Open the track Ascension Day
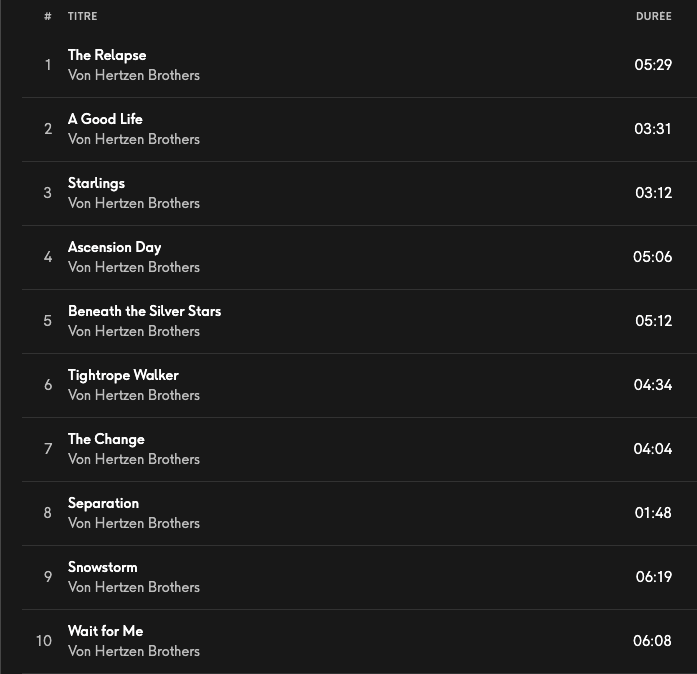Screen dimensions: 697x674 point(114,247)
